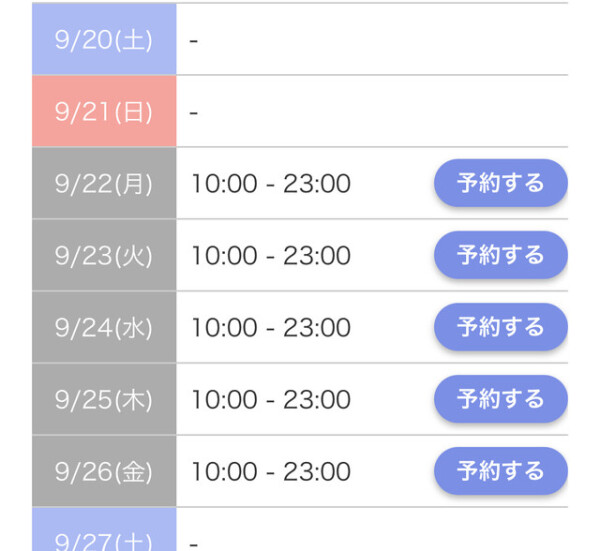Click the 9/22 (月) date cell
The width and height of the screenshot is (600, 551).
(x=104, y=183)
